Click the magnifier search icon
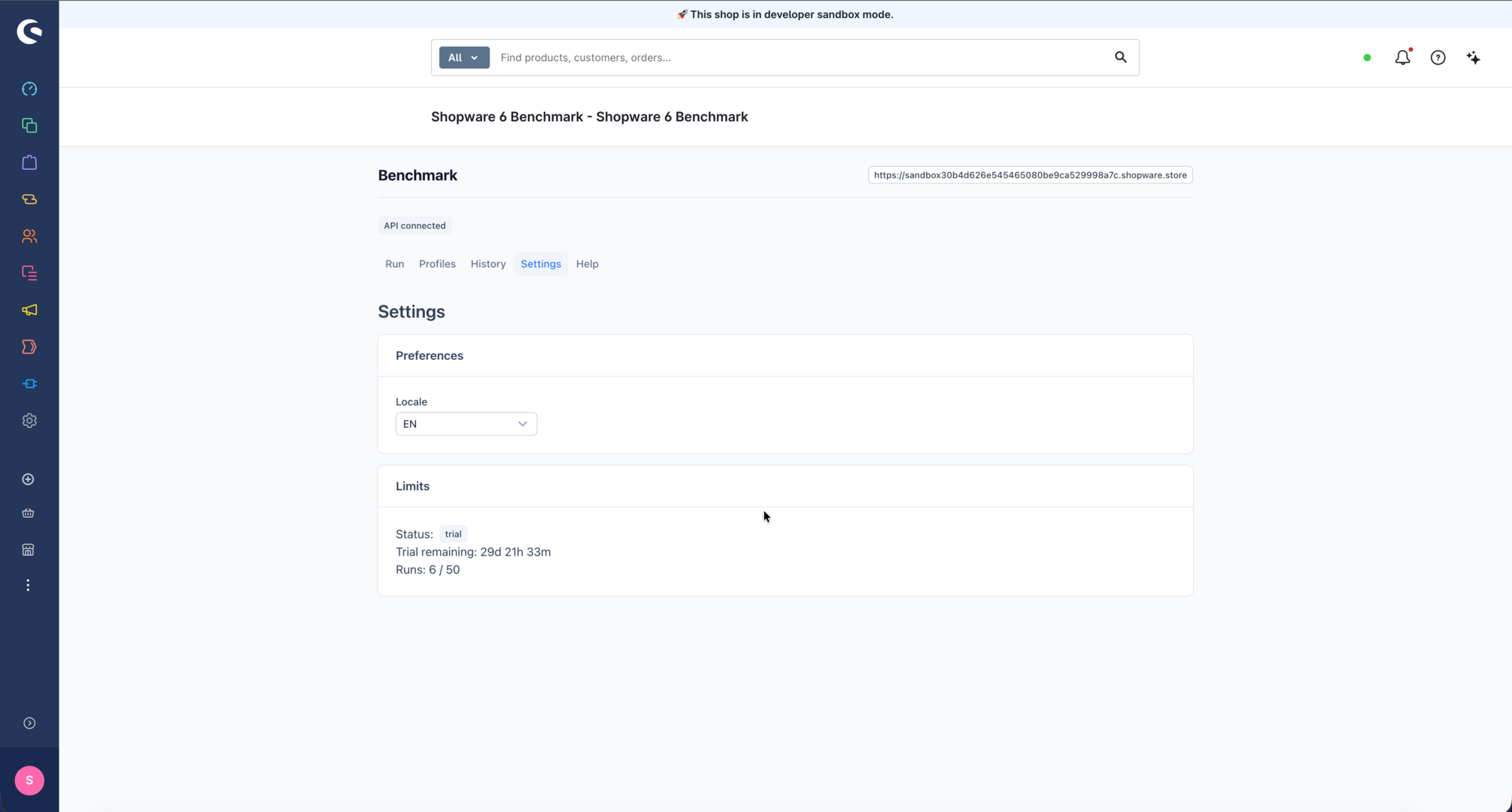This screenshot has width=1512, height=812. point(1121,57)
